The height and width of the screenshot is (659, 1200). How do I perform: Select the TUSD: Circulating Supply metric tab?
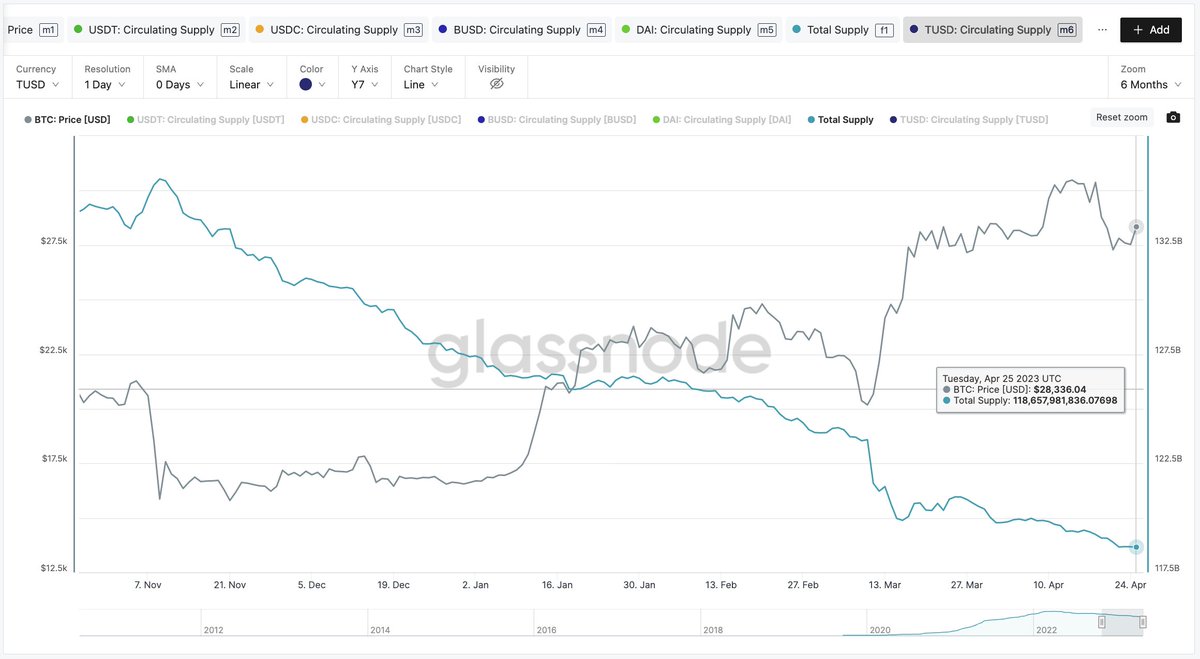click(x=993, y=30)
